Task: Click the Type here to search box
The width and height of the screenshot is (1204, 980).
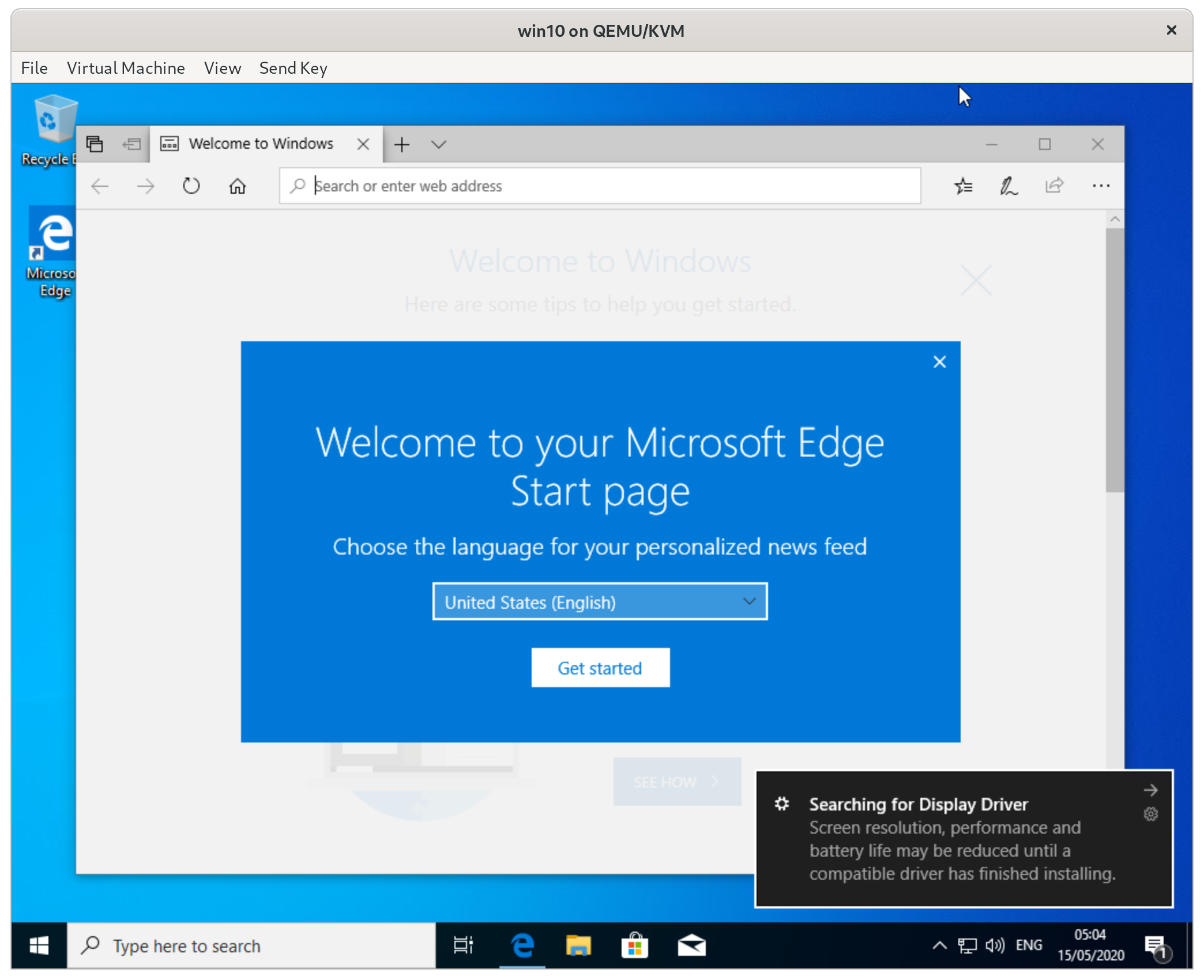Action: [251, 945]
